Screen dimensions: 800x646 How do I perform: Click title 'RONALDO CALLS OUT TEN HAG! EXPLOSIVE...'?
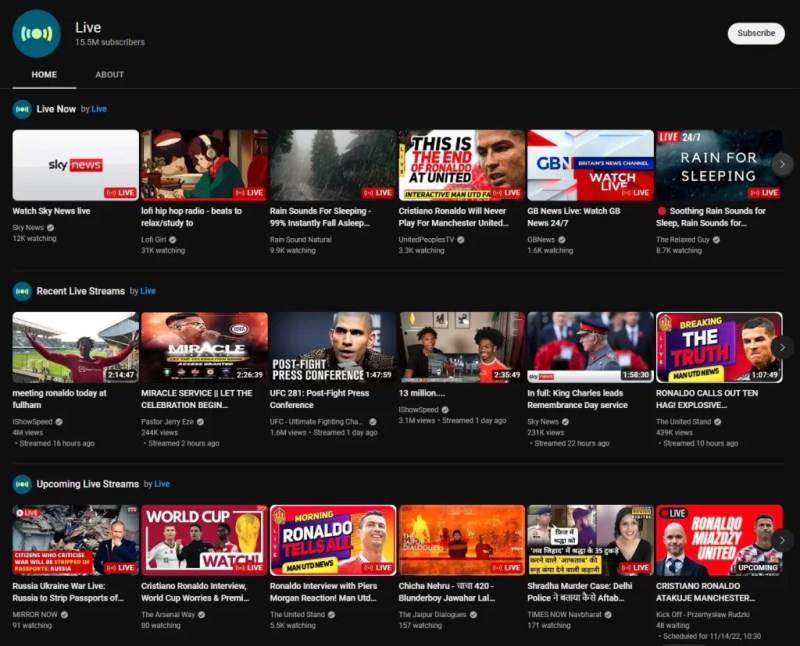point(707,399)
